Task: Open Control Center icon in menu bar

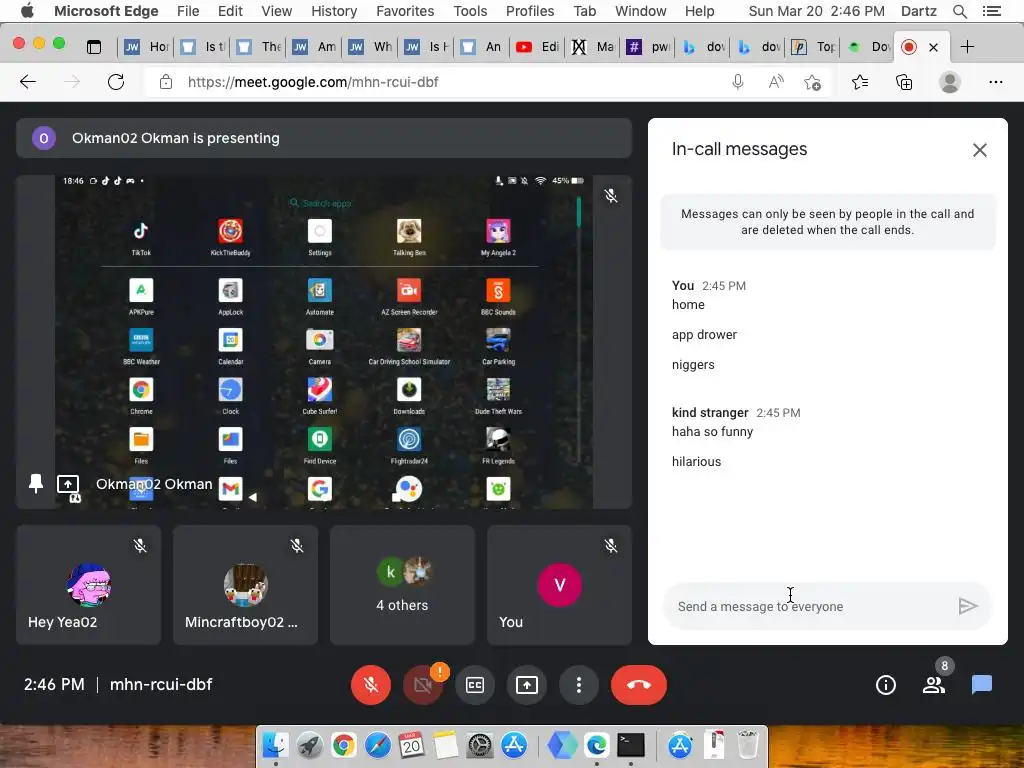Action: pos(992,11)
